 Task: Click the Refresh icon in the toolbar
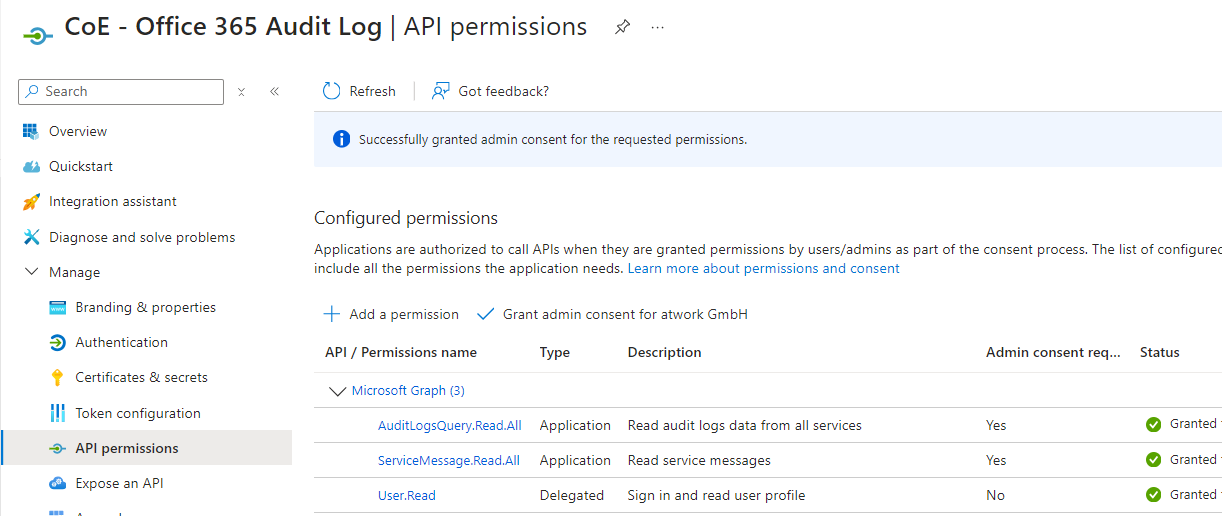(332, 91)
